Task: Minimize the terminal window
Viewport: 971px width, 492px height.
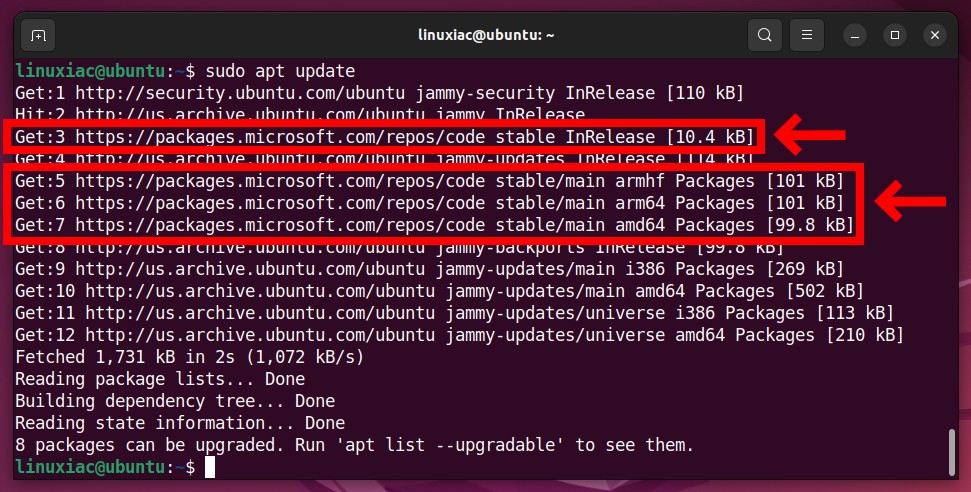Action: click(855, 35)
